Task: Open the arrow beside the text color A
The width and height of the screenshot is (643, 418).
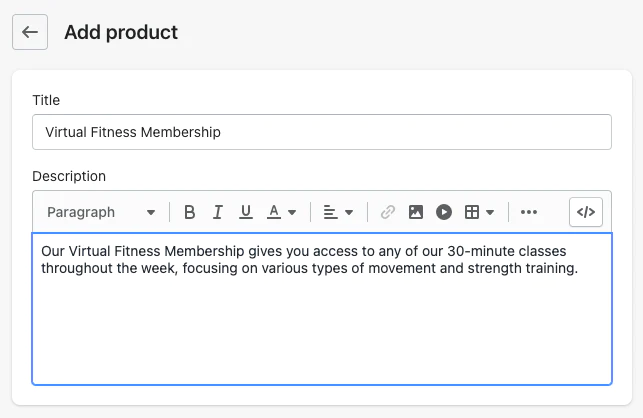Action: 292,213
